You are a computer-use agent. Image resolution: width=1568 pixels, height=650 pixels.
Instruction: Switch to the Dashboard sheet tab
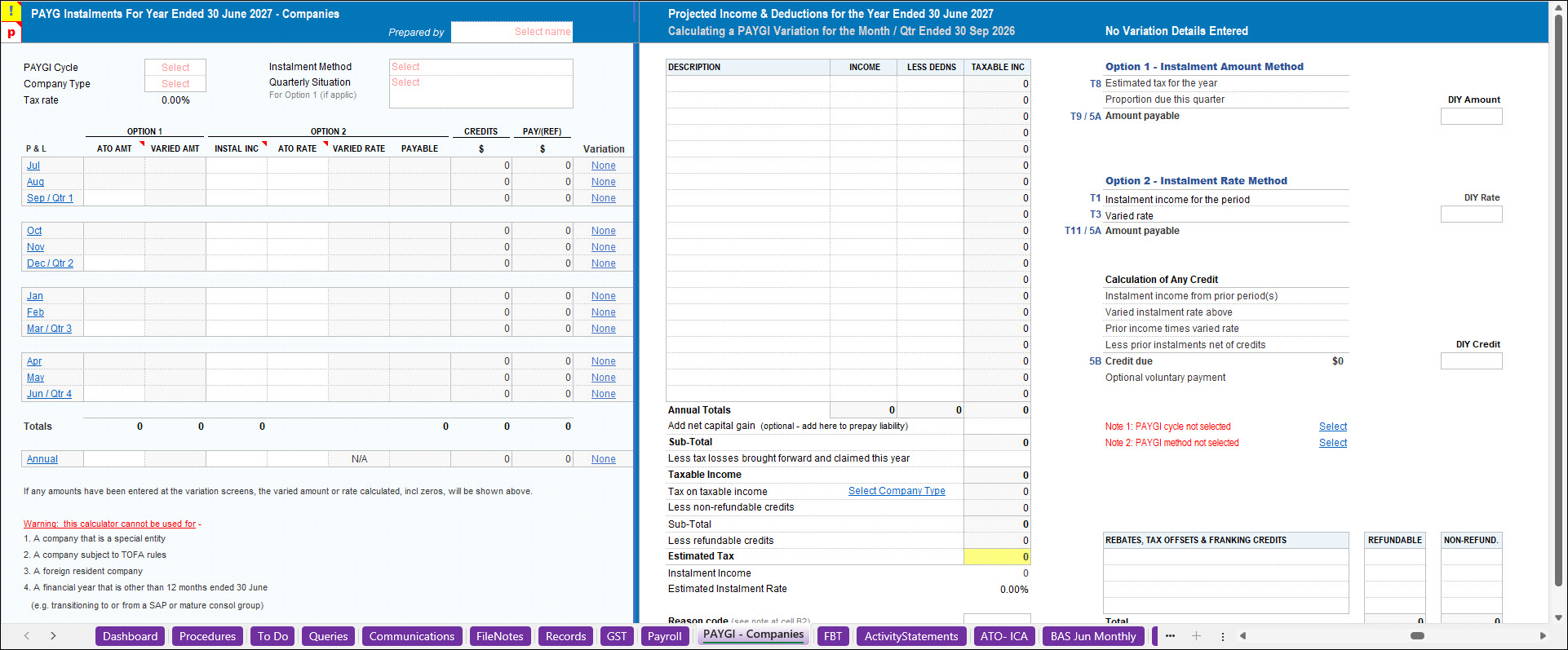pos(131,636)
